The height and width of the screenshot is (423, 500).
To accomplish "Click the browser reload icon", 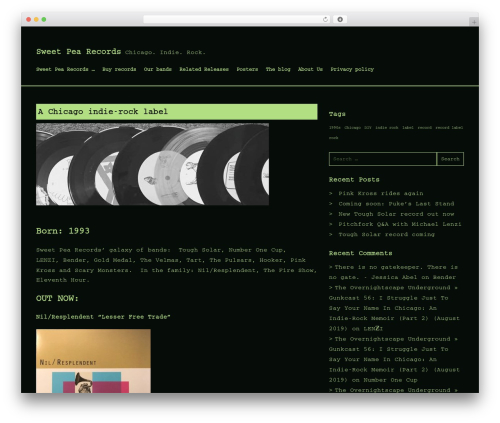I will tap(325, 19).
